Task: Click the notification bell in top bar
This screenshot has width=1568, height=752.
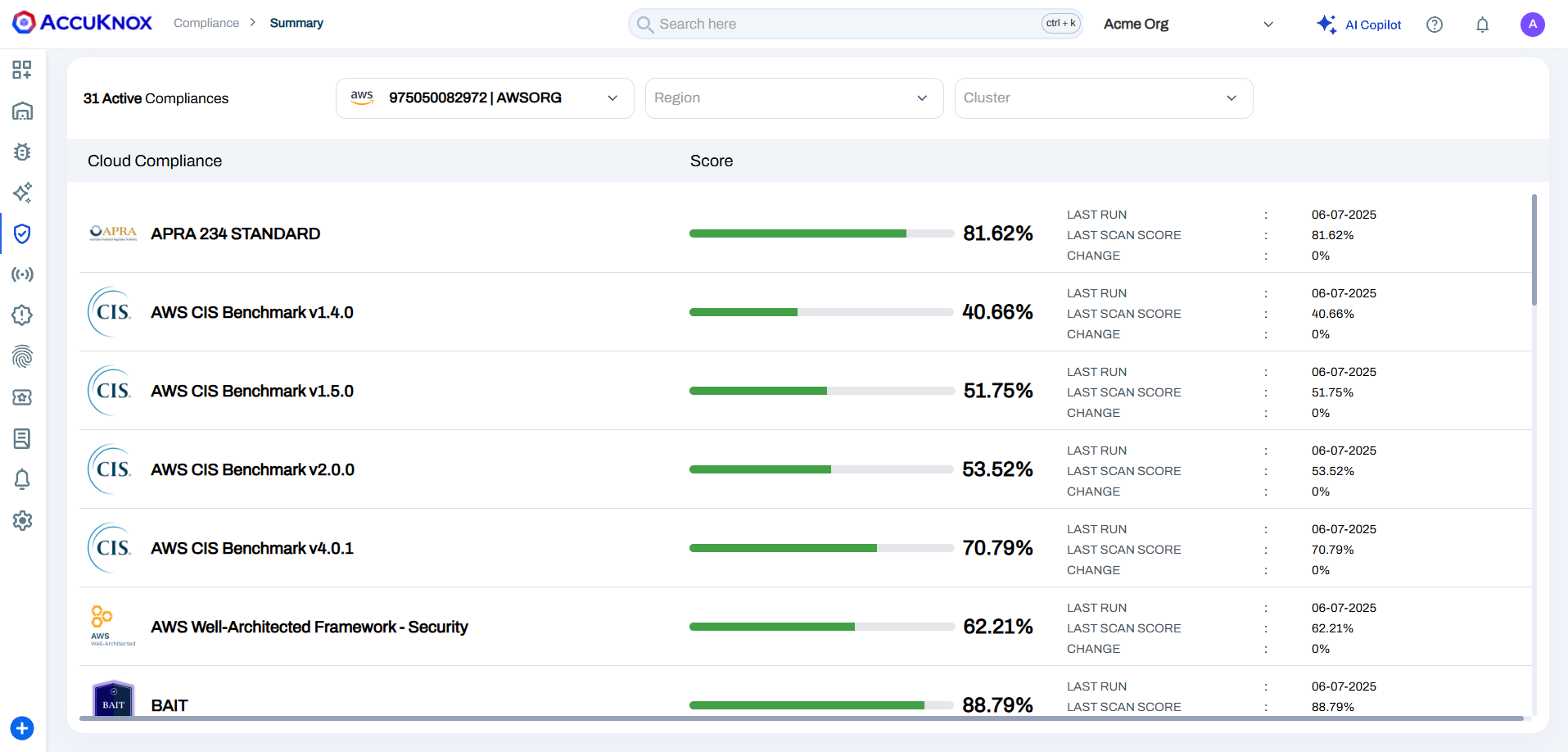Action: (1482, 25)
